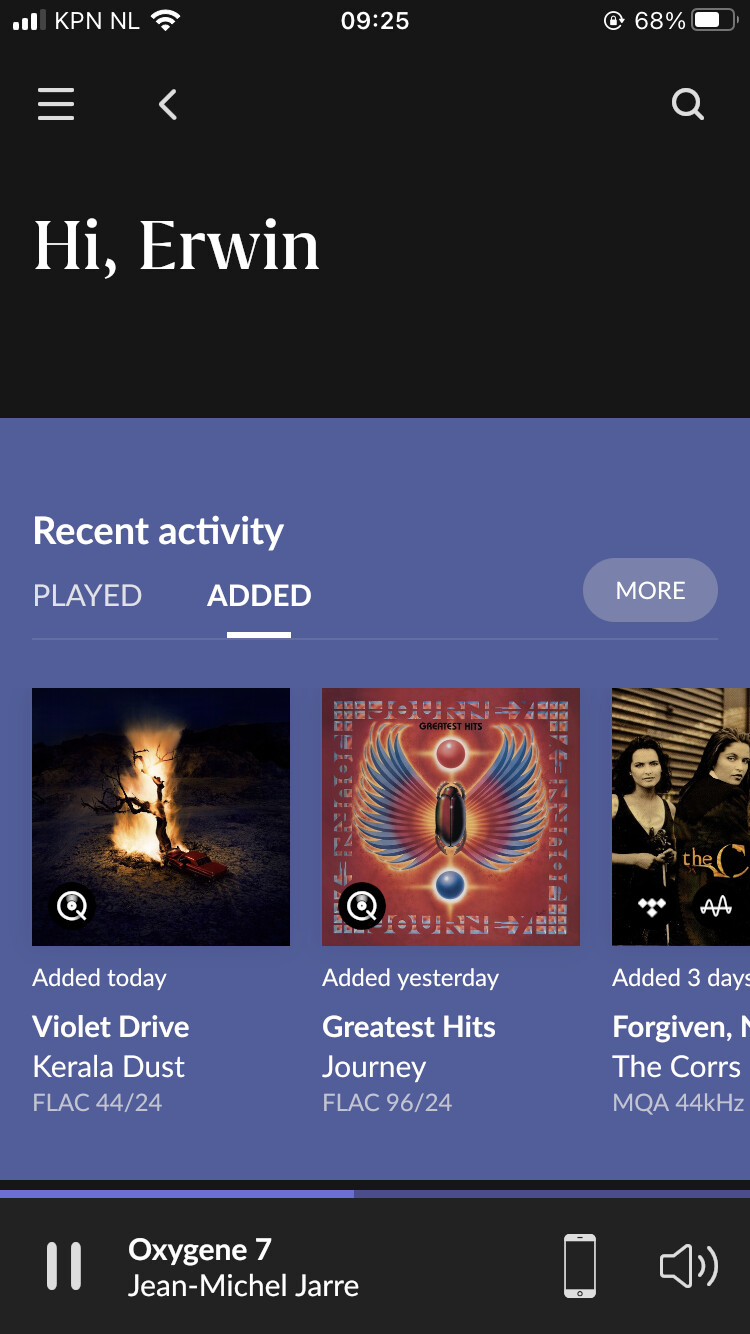Image resolution: width=750 pixels, height=1334 pixels.
Task: Open the volume speaker control
Action: pyautogui.click(x=689, y=1266)
